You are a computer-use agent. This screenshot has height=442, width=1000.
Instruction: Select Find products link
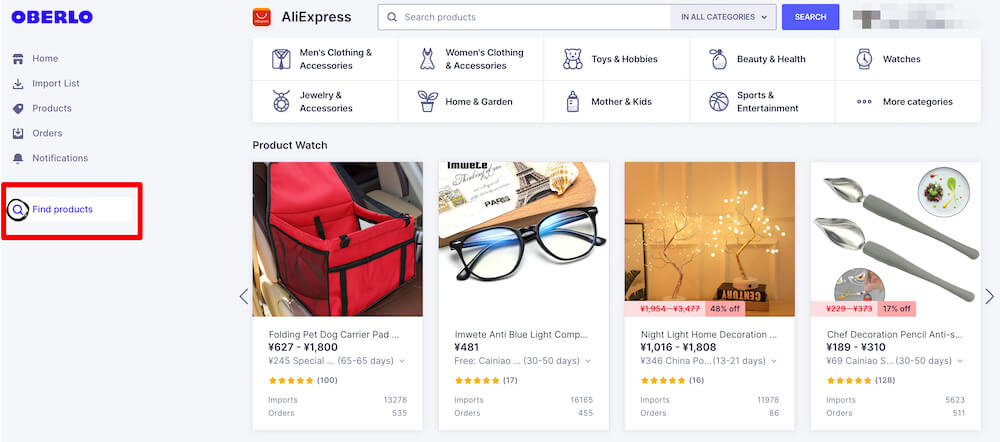[62, 209]
